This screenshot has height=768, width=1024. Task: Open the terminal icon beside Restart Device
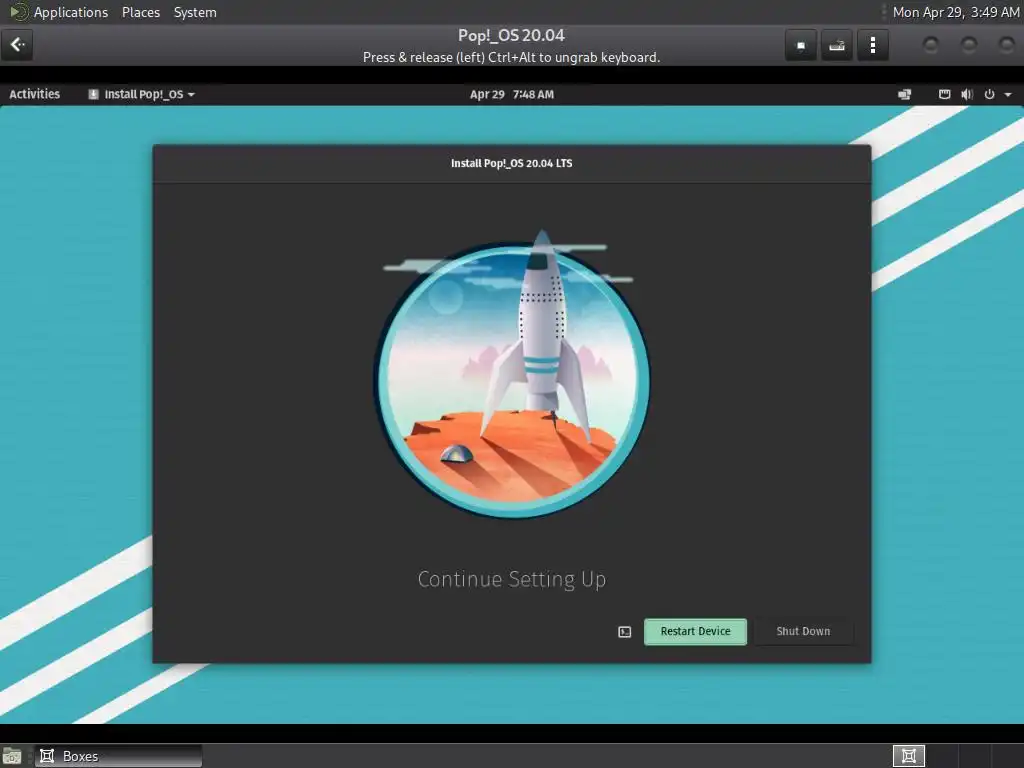tap(624, 632)
